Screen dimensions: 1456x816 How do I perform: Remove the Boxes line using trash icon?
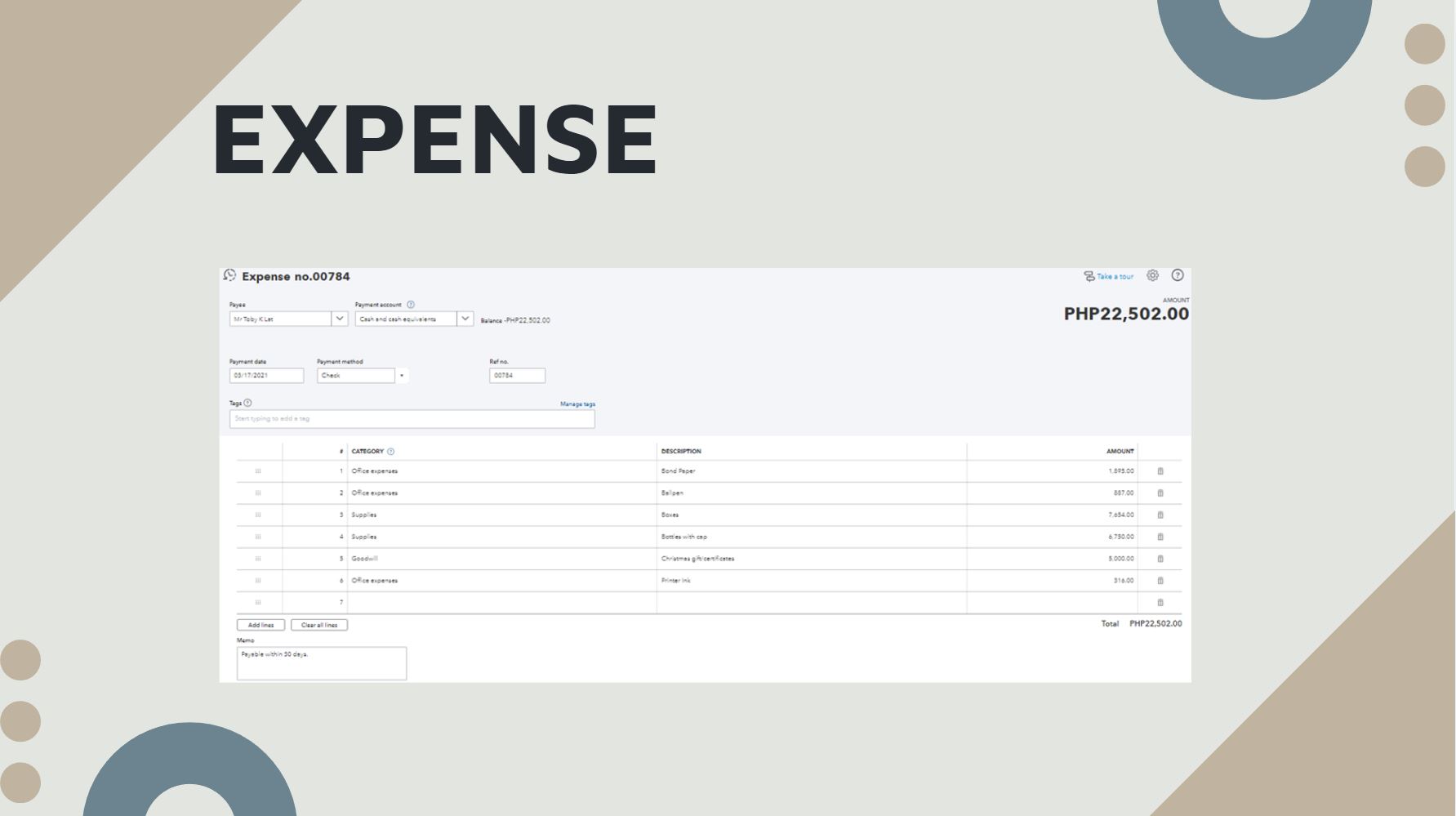pos(1160,515)
